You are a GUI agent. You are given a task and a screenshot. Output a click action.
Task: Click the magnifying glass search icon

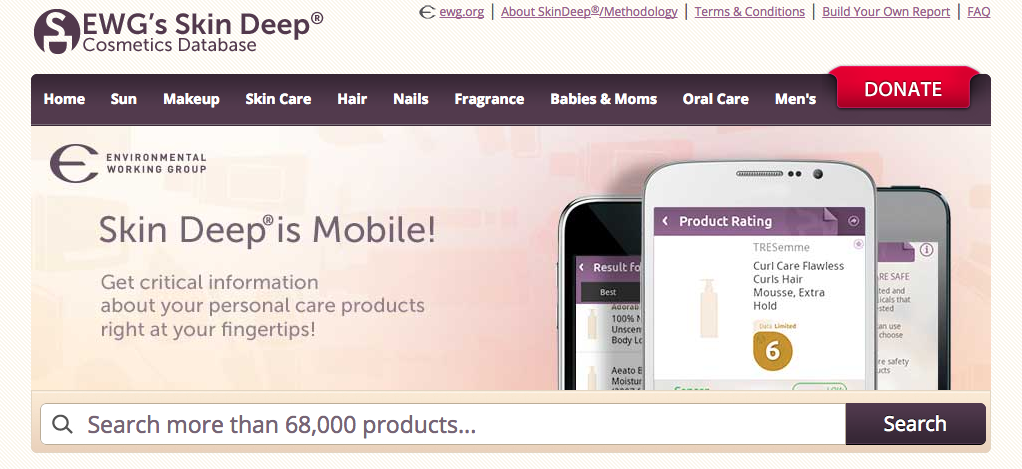tap(62, 424)
